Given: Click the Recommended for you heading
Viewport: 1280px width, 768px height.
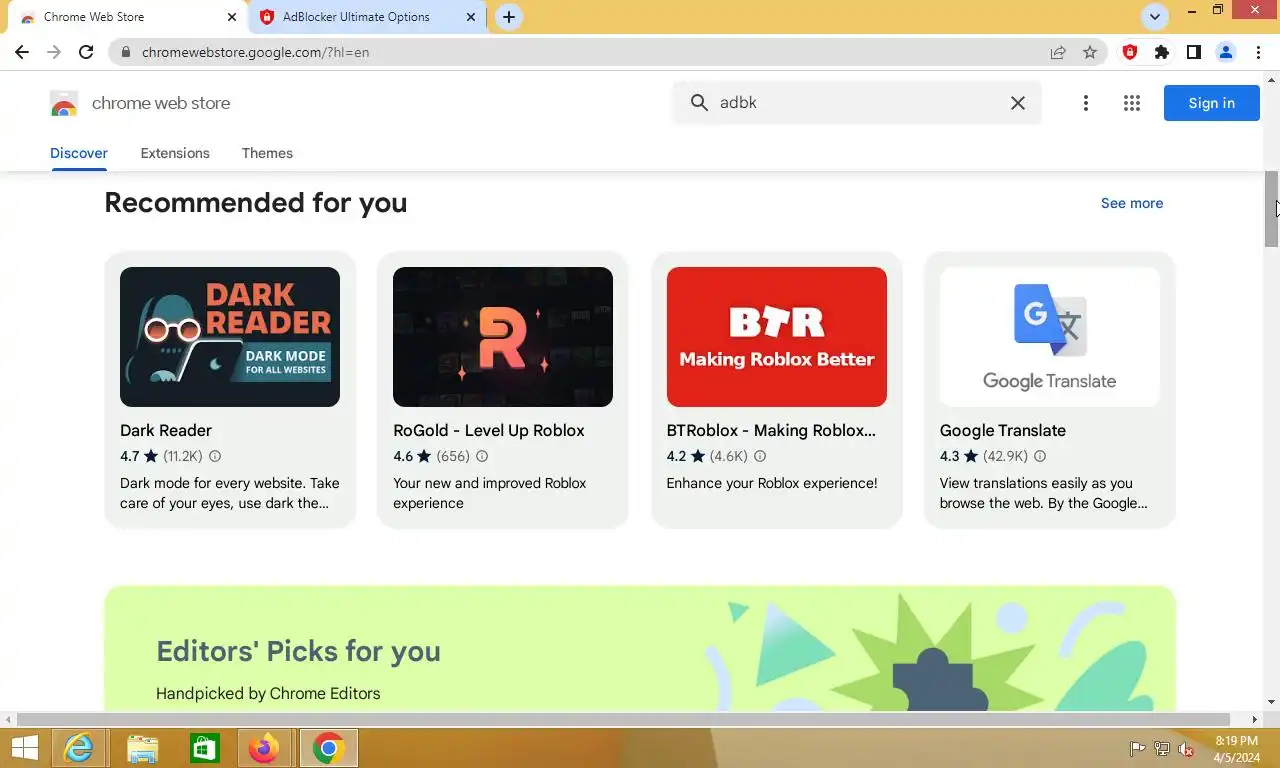Looking at the screenshot, I should click(256, 203).
